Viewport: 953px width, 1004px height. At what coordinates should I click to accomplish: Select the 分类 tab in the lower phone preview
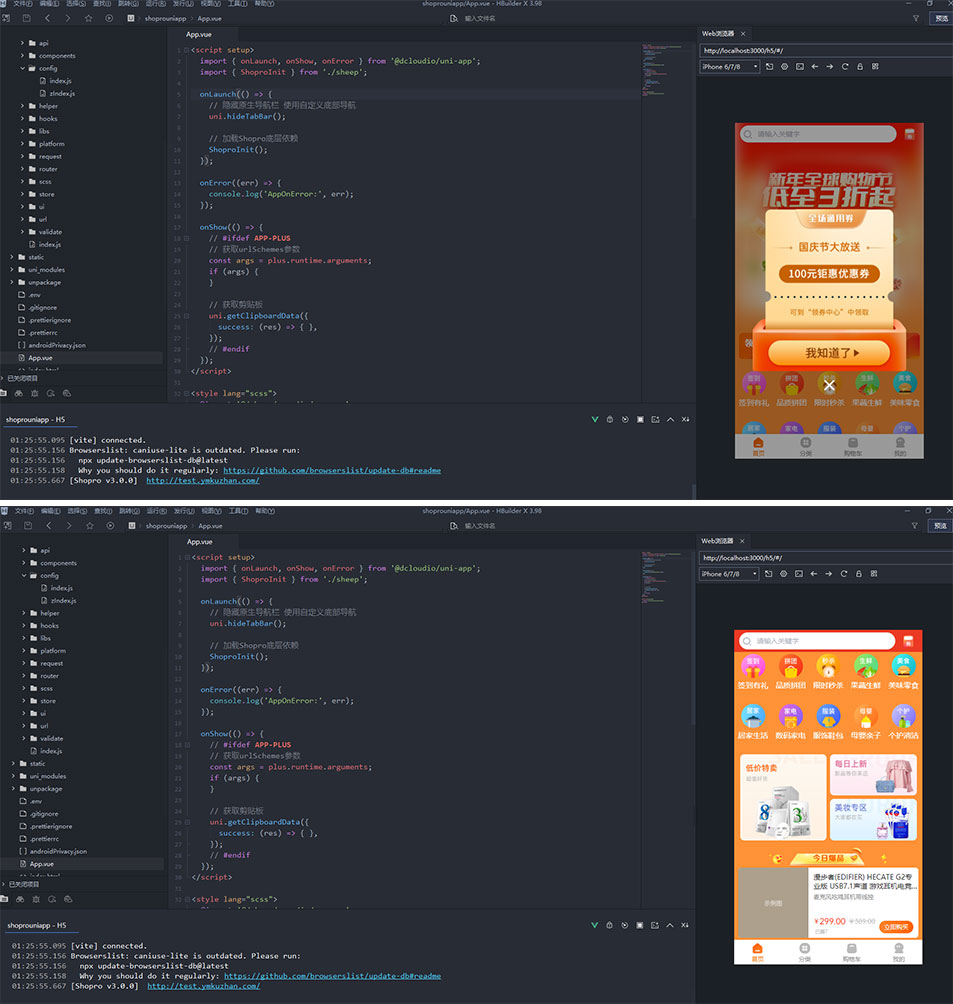click(x=805, y=952)
